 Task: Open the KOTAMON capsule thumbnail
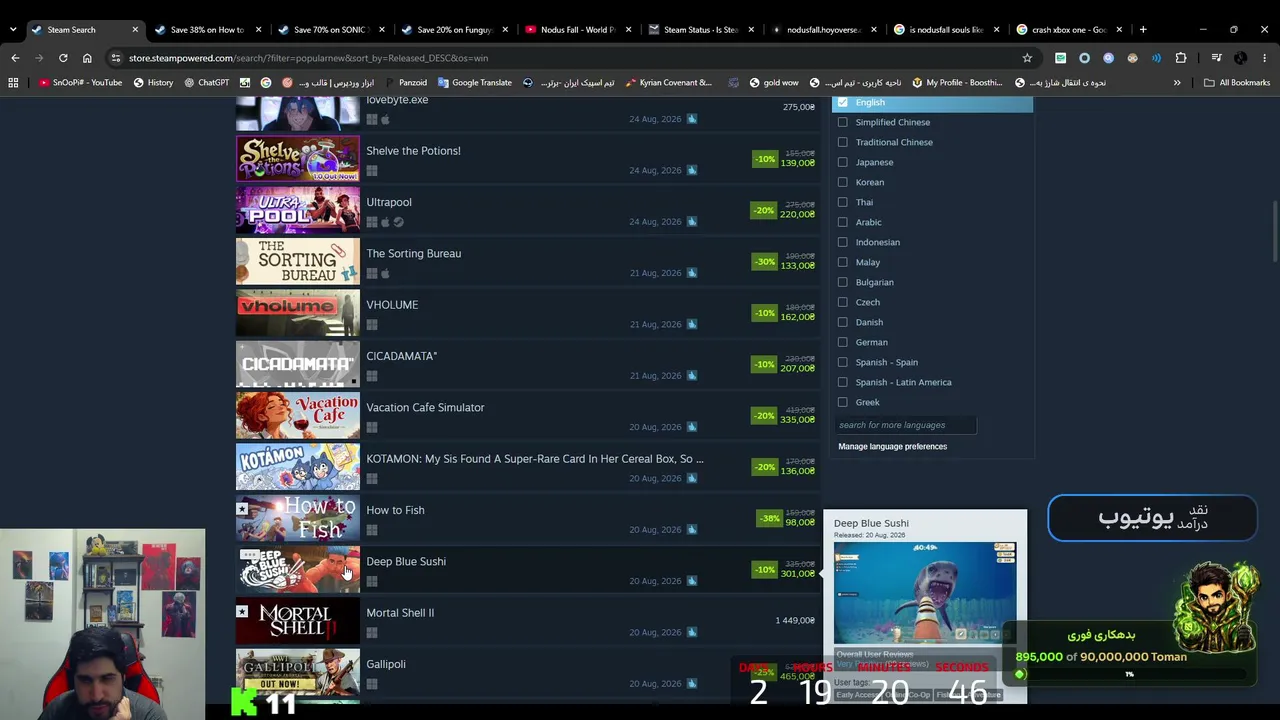pyautogui.click(x=297, y=466)
